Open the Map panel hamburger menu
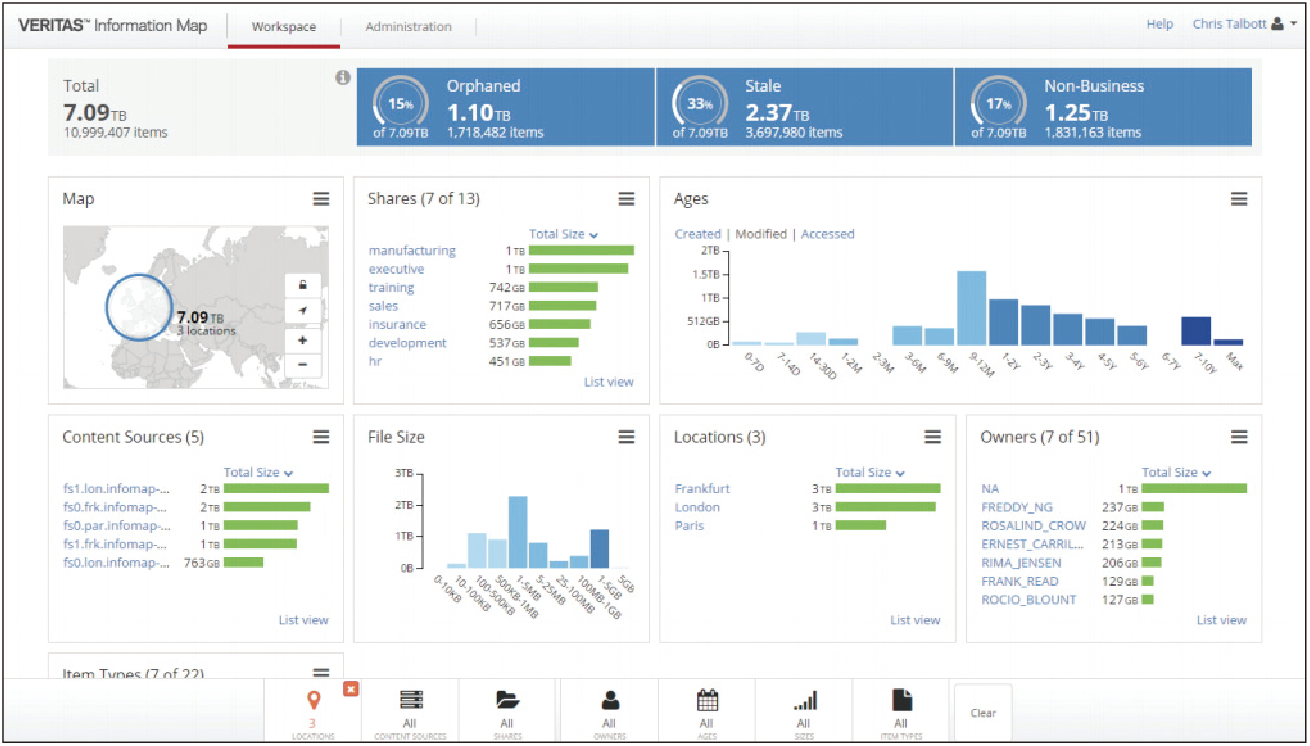 coord(321,199)
